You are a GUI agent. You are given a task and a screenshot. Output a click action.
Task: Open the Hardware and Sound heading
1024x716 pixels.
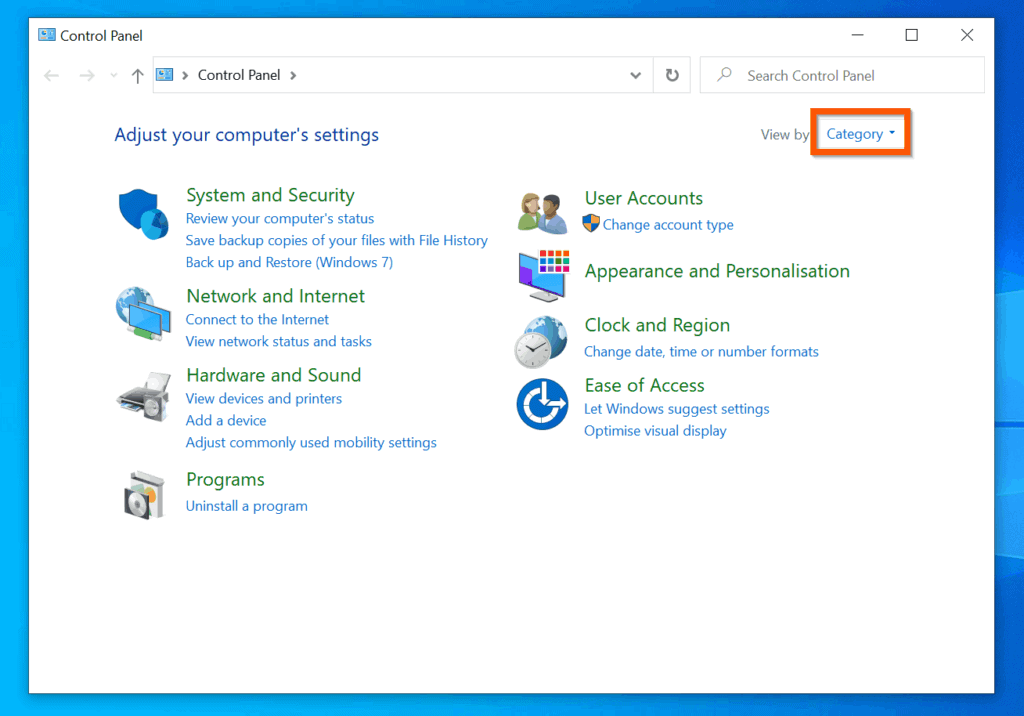pos(274,375)
